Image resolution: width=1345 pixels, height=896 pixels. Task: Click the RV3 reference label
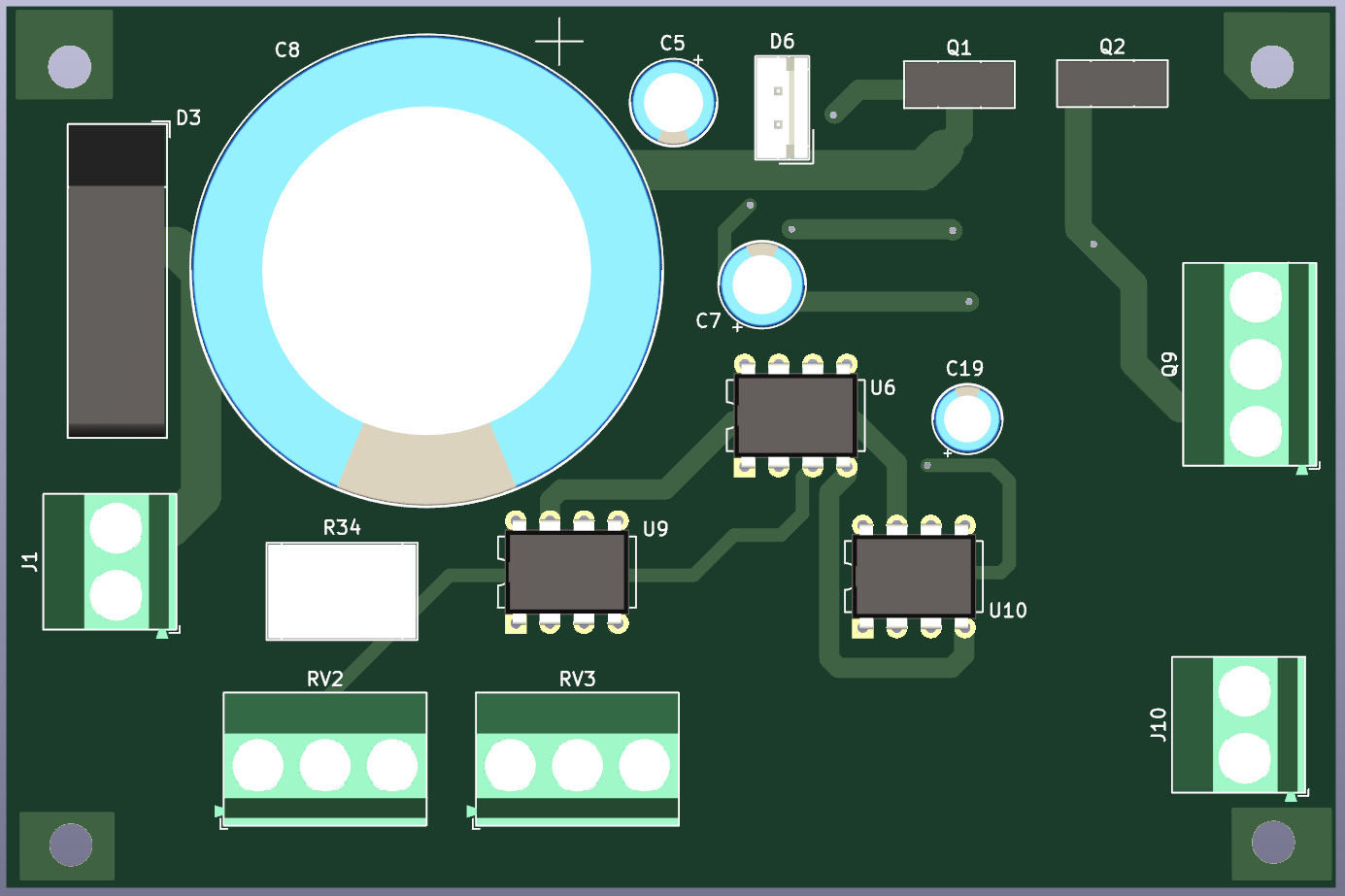[x=577, y=679]
